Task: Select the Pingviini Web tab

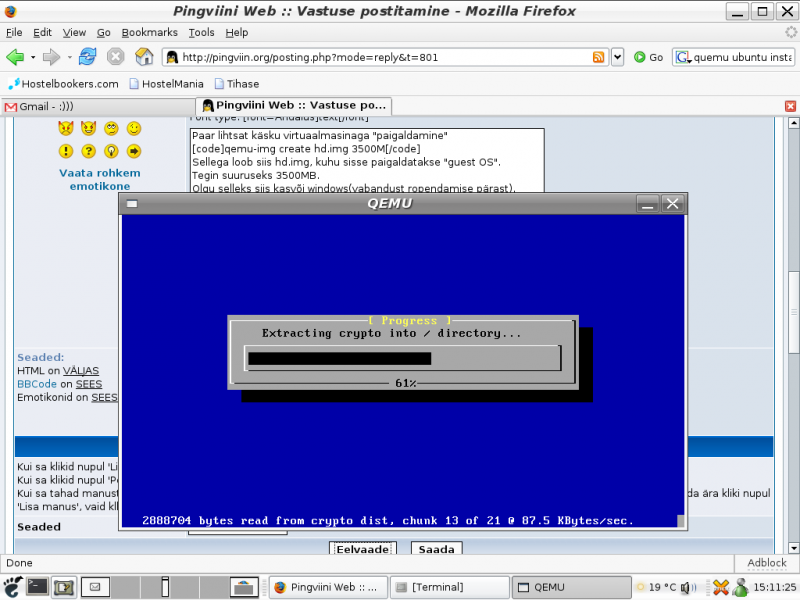Action: click(x=294, y=106)
